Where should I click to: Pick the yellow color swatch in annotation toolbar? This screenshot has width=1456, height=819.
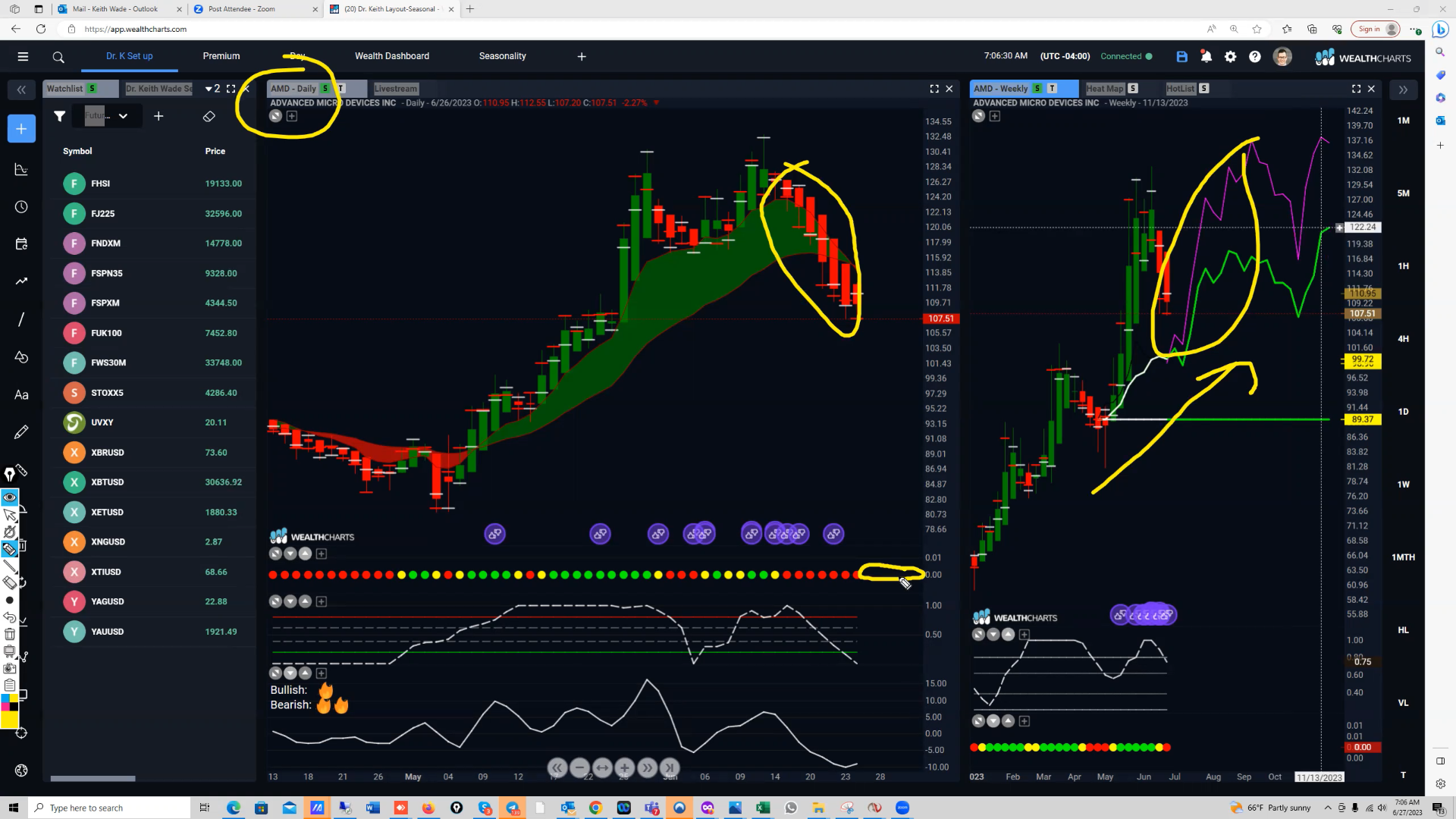coord(10,720)
